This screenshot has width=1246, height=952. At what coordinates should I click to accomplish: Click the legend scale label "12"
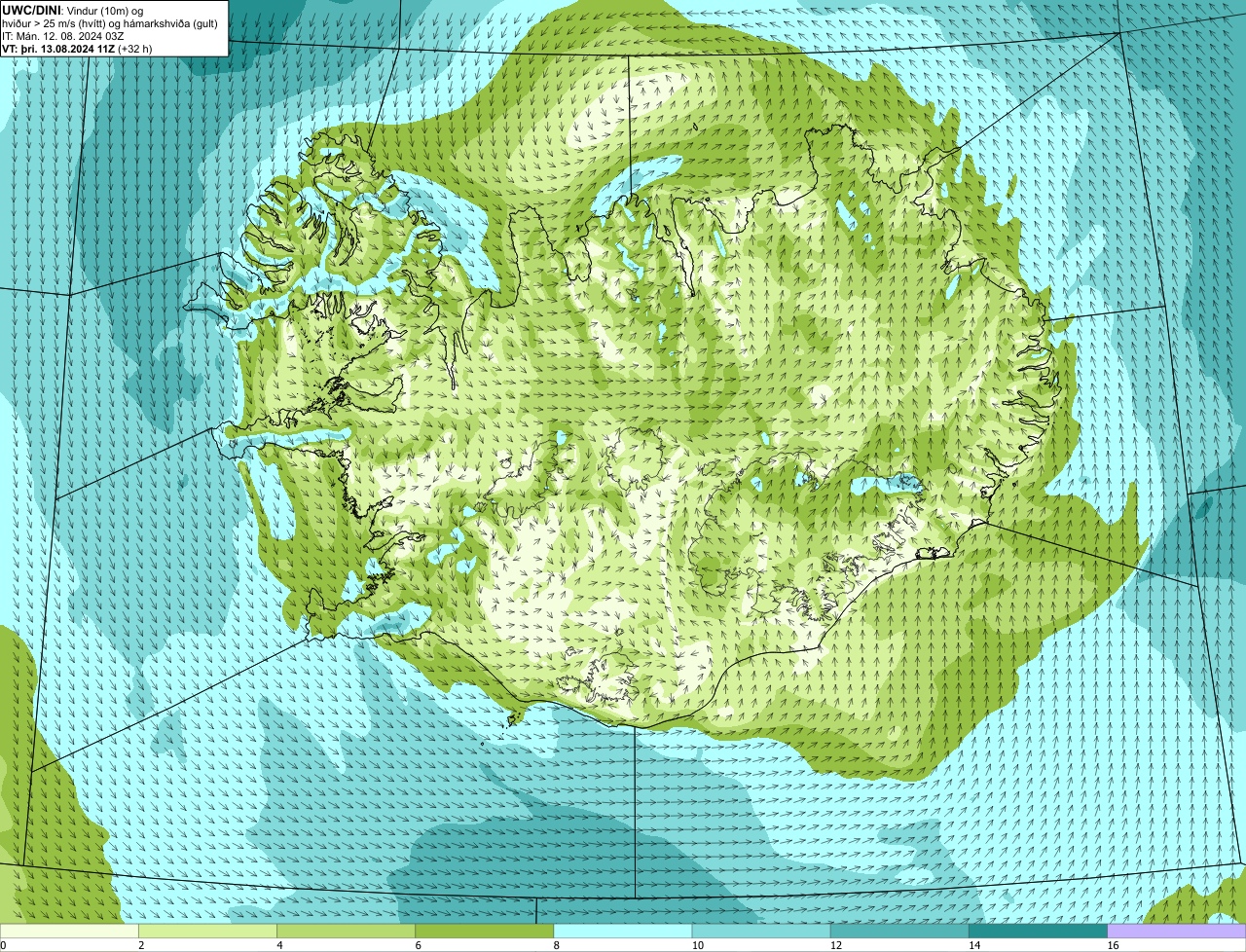pos(836,945)
